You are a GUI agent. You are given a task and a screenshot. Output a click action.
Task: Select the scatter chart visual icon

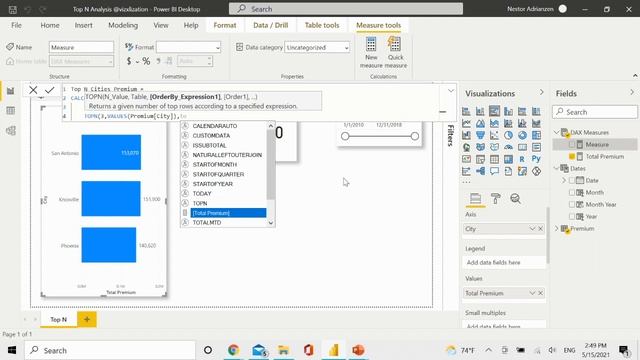[x=494, y=135]
